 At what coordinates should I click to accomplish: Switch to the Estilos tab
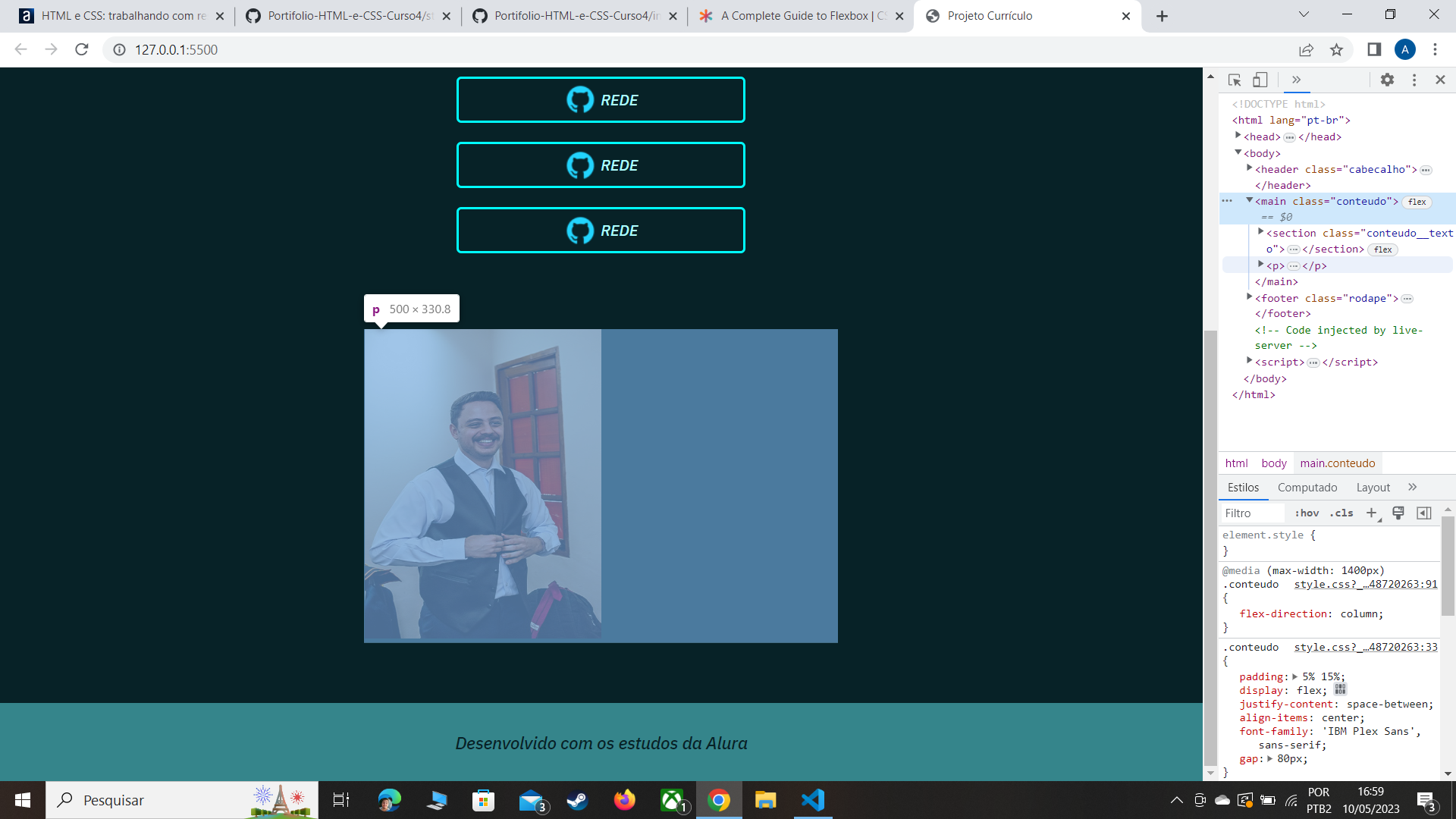pyautogui.click(x=1244, y=488)
